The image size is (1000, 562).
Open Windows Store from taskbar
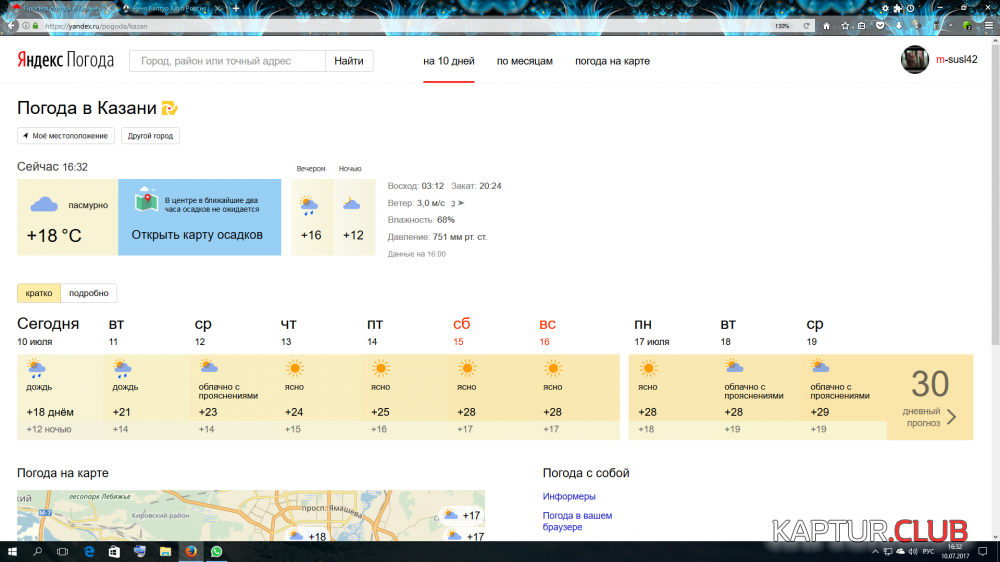[114, 552]
